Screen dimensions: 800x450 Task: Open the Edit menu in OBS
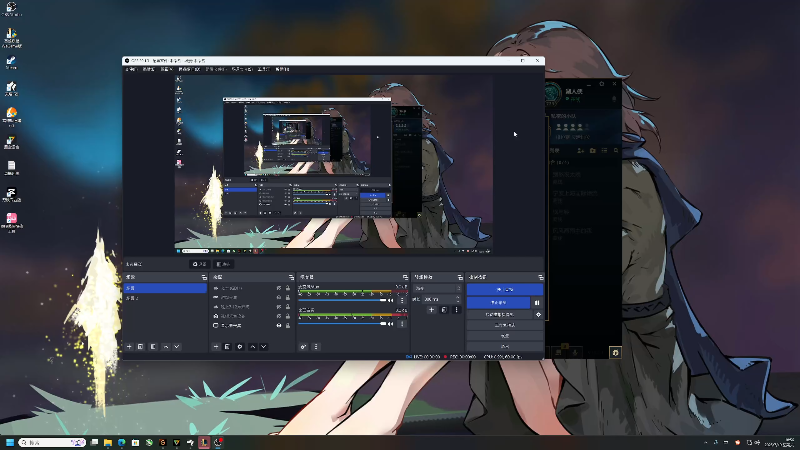148,69
